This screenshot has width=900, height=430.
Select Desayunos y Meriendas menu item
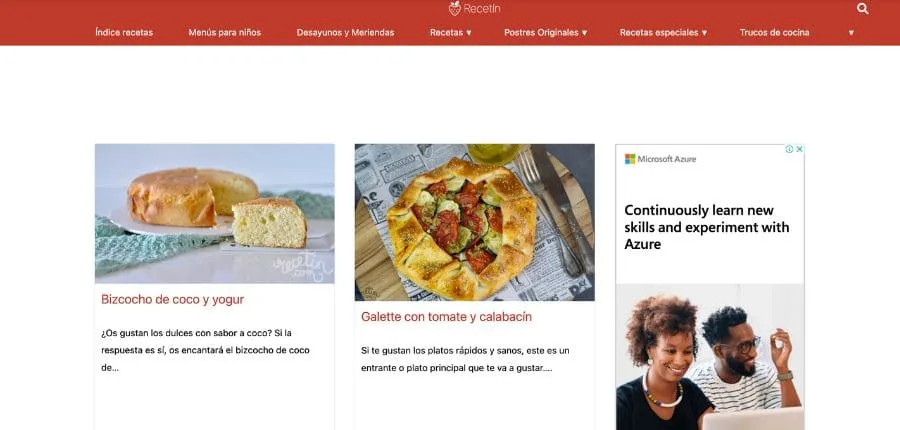coord(346,33)
